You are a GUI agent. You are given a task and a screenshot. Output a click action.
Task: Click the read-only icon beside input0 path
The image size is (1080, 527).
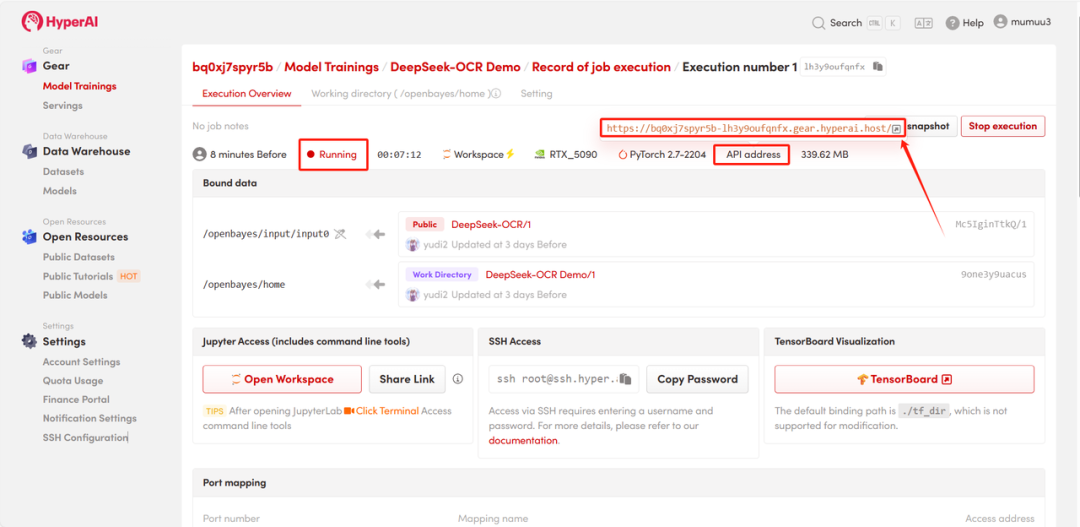tap(340, 234)
